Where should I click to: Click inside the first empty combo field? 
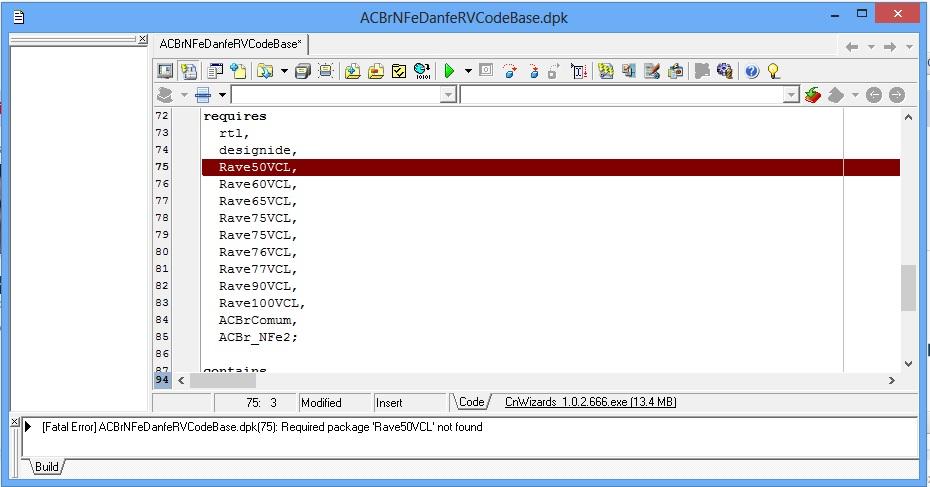[x=336, y=94]
